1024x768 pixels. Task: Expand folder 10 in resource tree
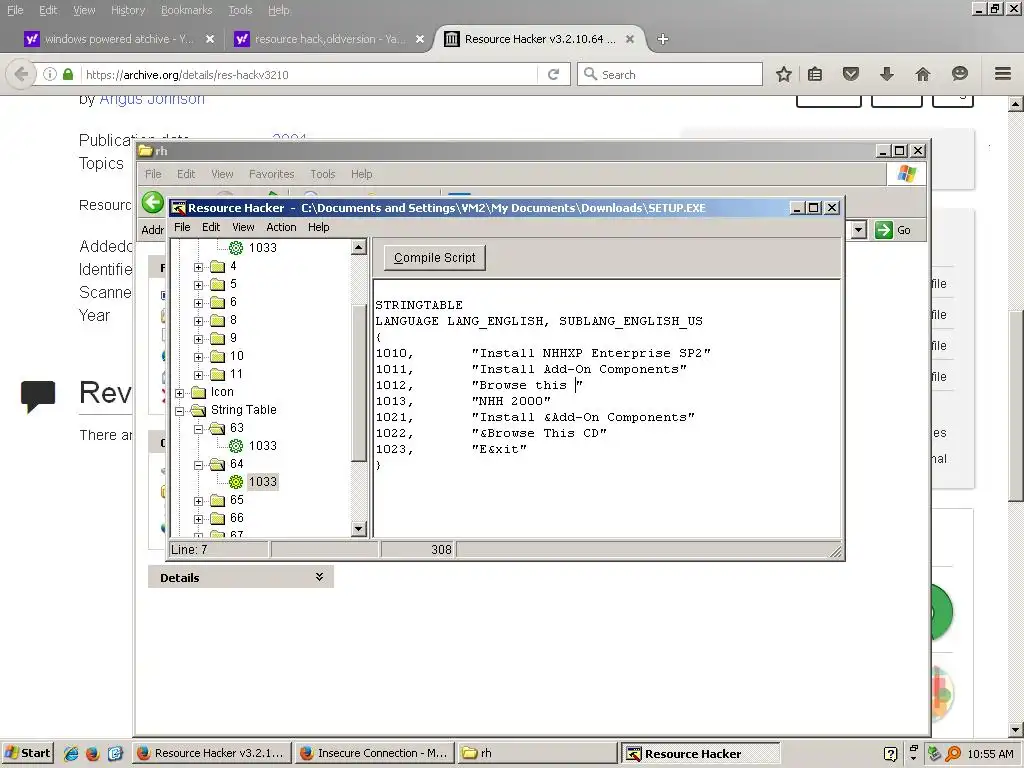click(199, 357)
